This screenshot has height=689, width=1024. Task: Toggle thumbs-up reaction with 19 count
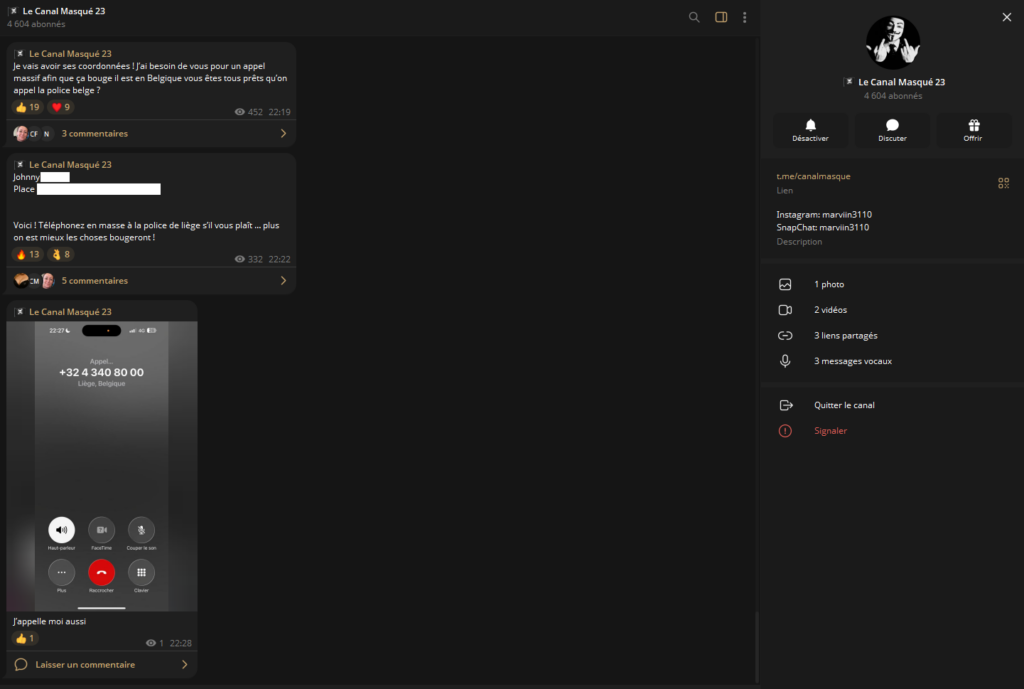click(27, 107)
